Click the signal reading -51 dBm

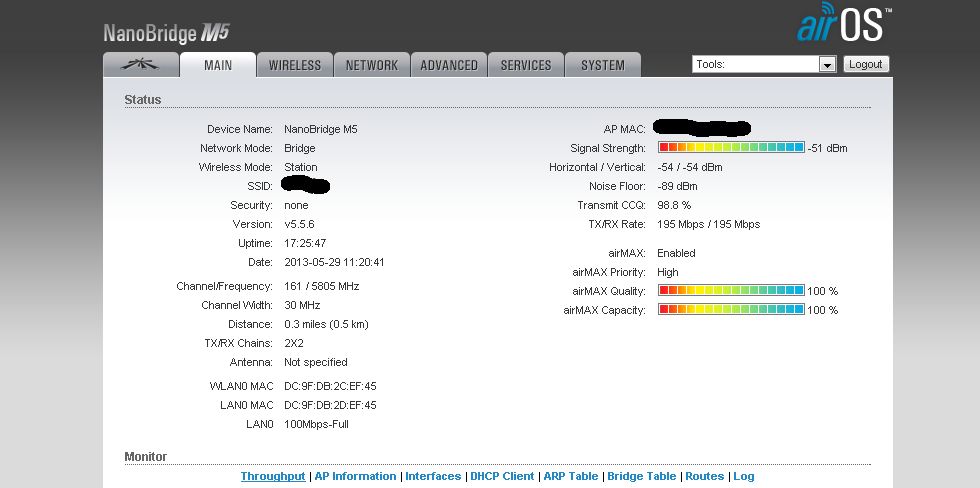pos(828,148)
